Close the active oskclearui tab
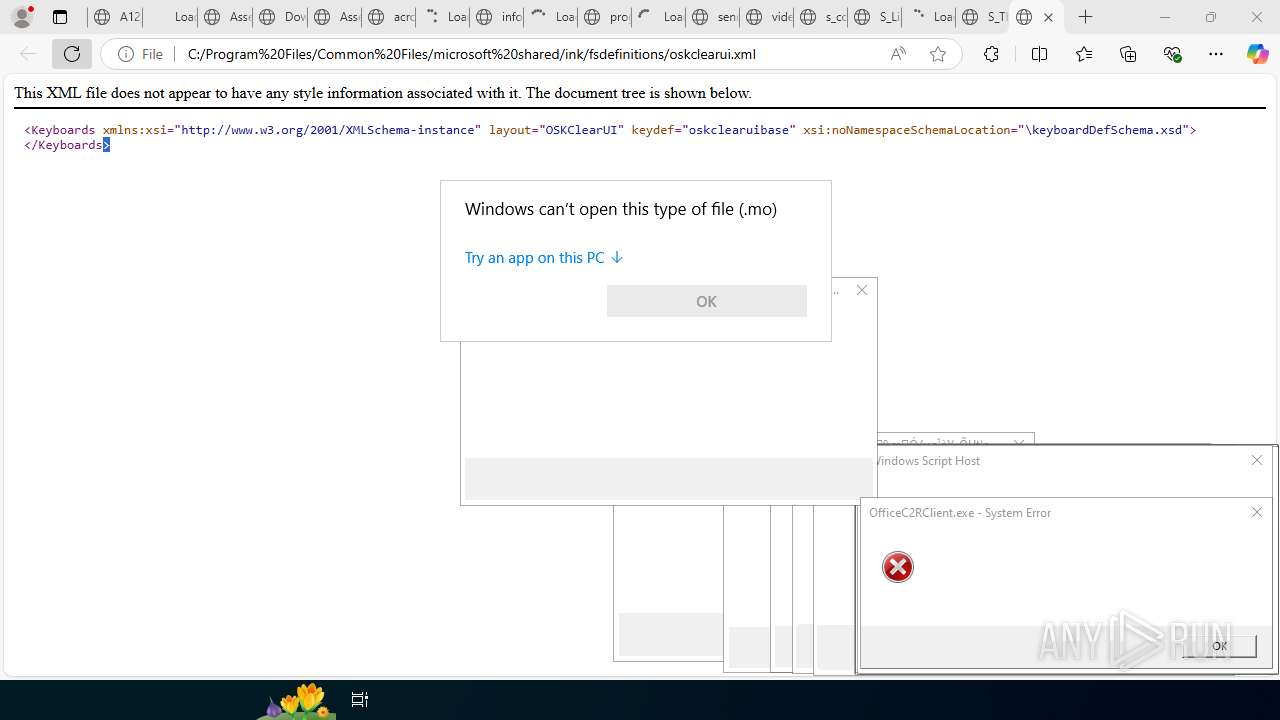 [1048, 17]
